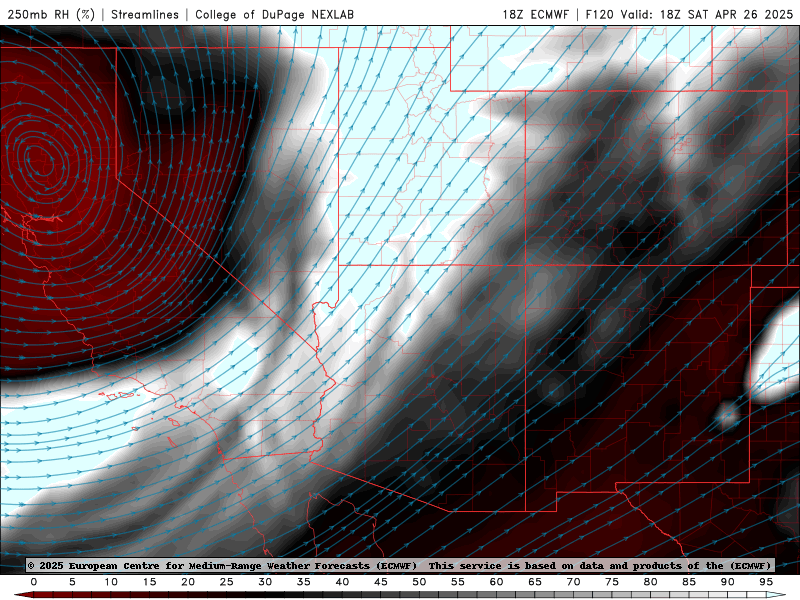Click the colorbar label "30"
The height and width of the screenshot is (600, 800).
265,582
